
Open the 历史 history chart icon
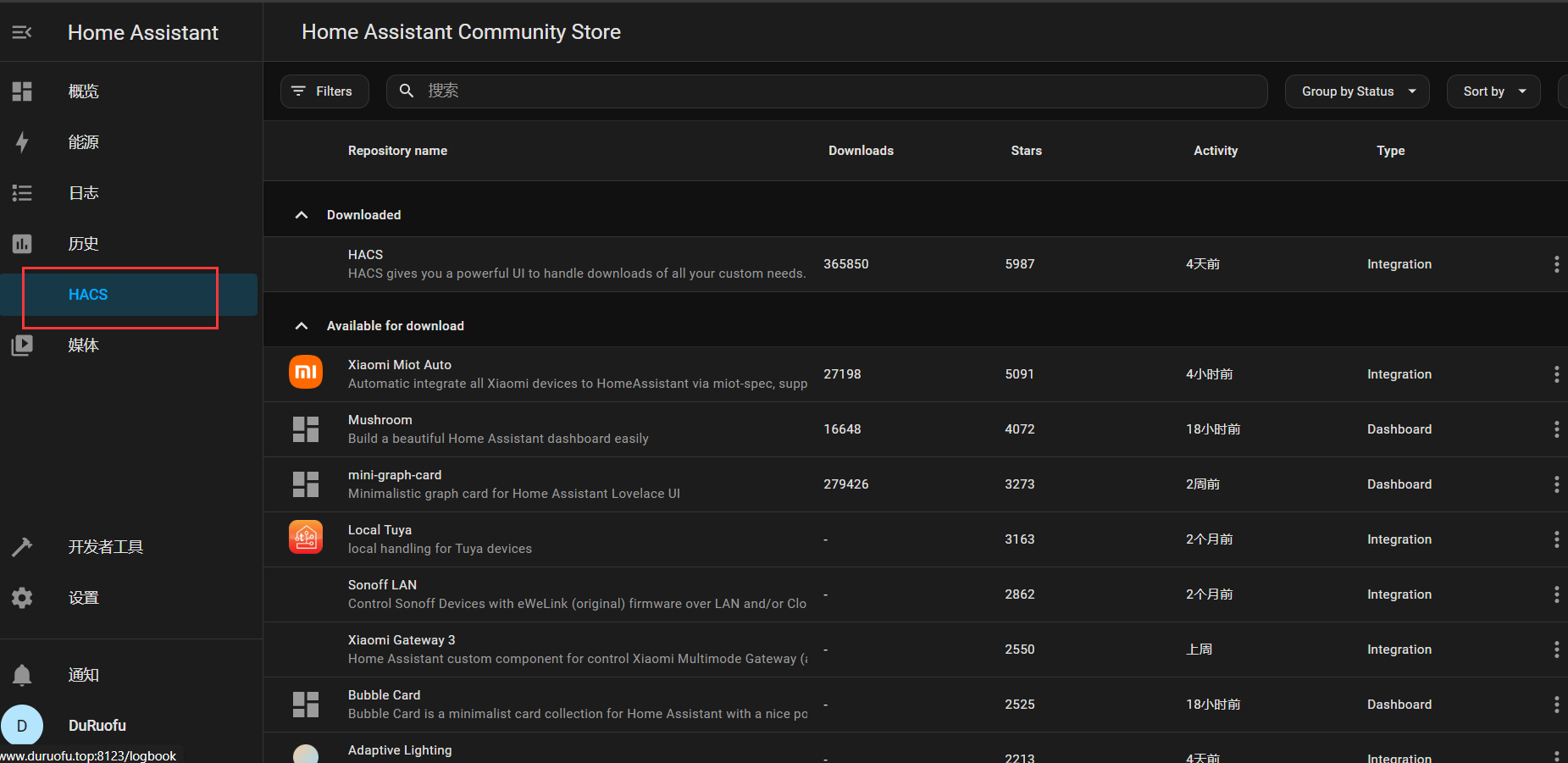point(22,244)
